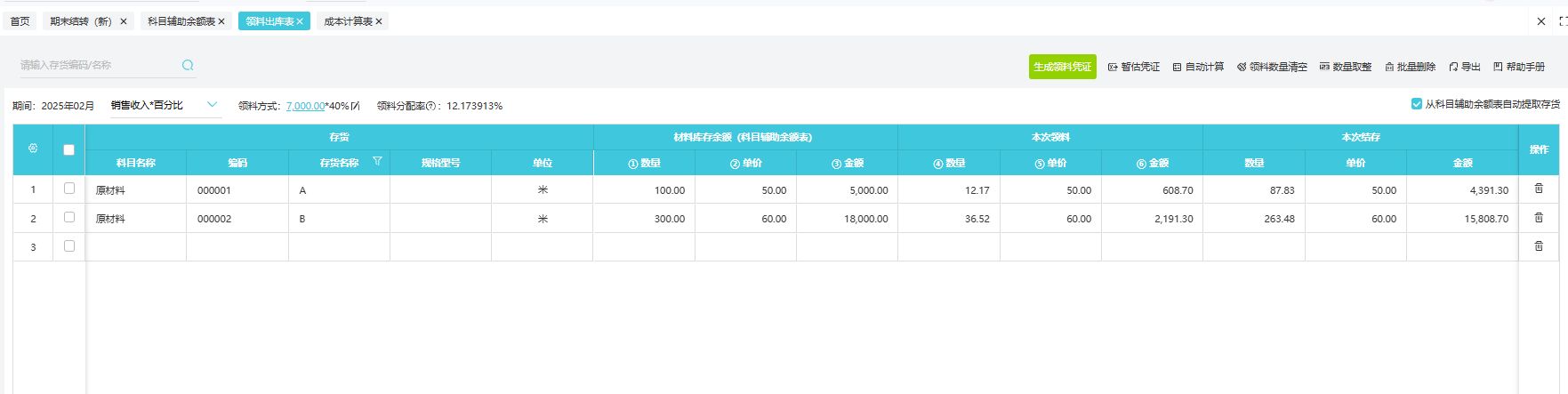Click 自动计算 auto calculate button
Viewport: 1568px width, 394px height.
click(x=1198, y=67)
